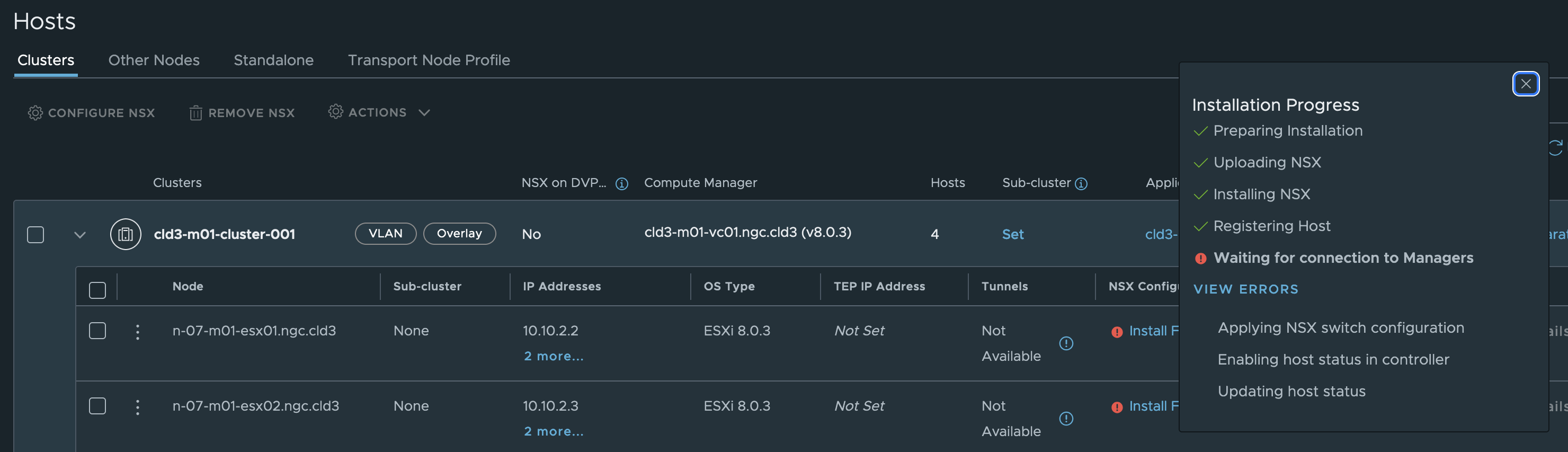
Task: Click the OS Type column header
Action: [728, 286]
